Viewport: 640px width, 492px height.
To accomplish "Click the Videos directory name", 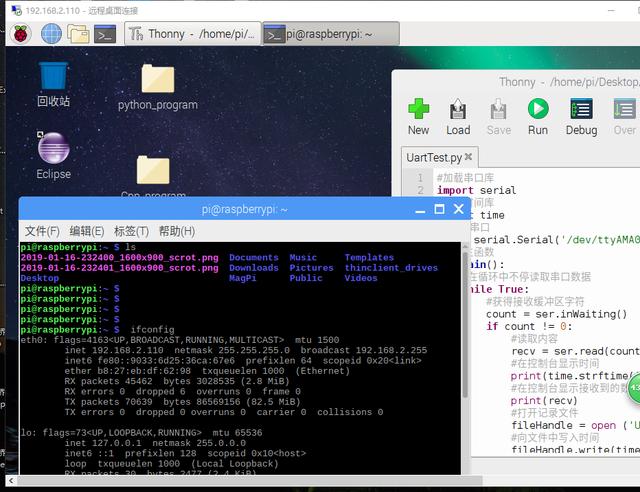I will [361, 278].
